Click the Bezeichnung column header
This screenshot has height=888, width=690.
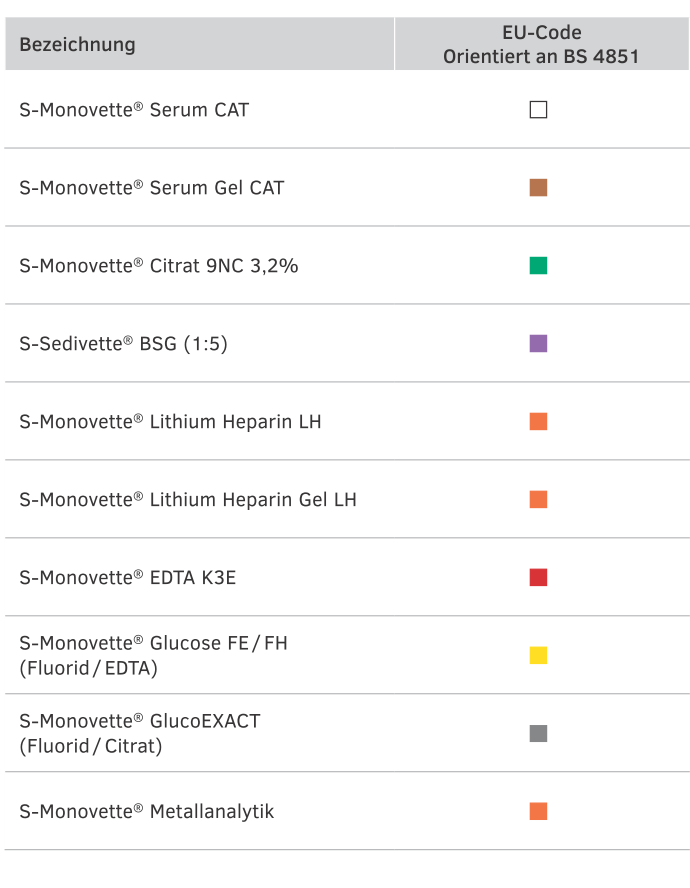point(77,44)
